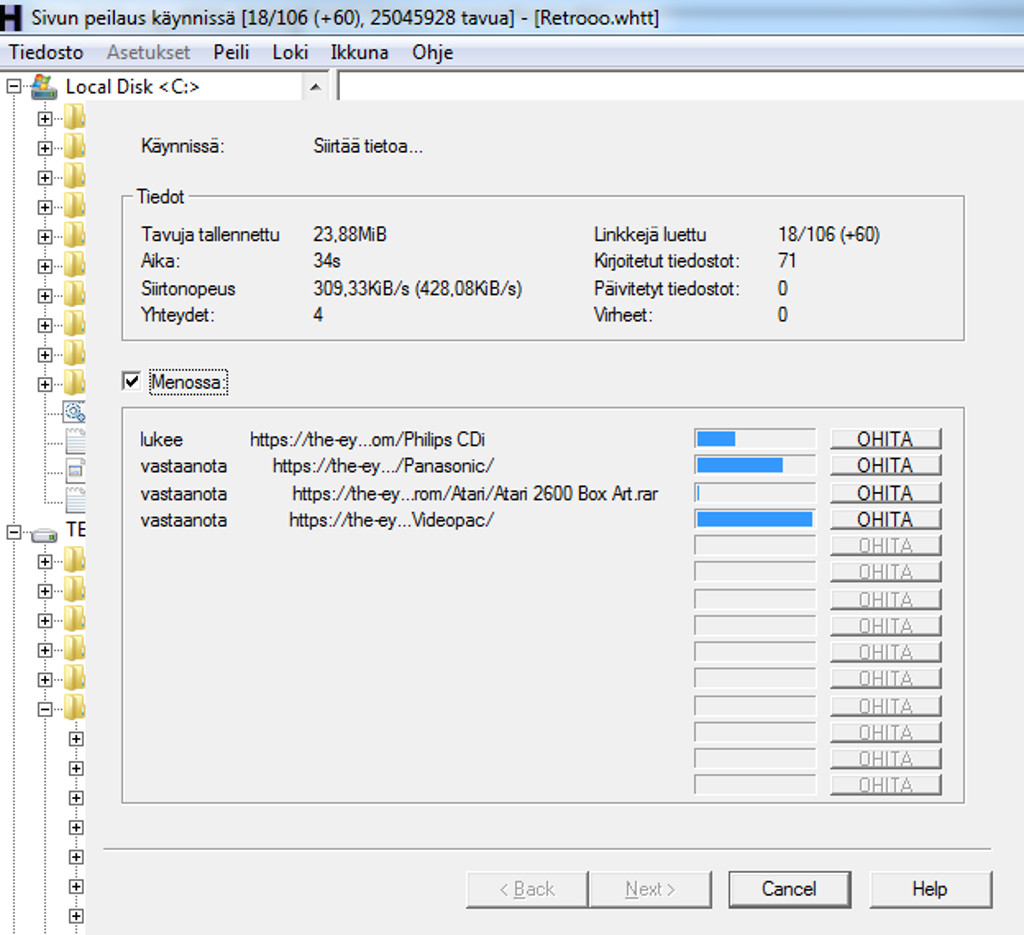Click the Atari Box Art progress bar
1024x935 pixels.
tap(755, 493)
